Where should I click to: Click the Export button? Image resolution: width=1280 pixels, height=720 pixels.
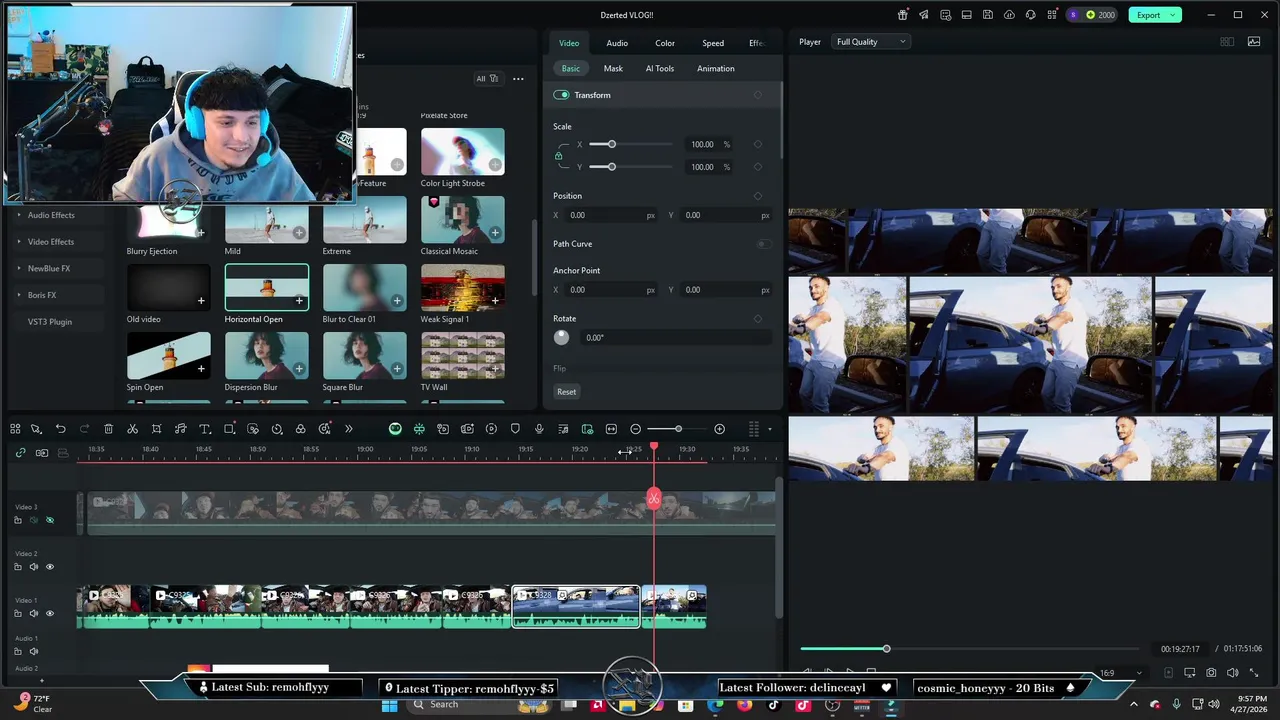pyautogui.click(x=1148, y=15)
